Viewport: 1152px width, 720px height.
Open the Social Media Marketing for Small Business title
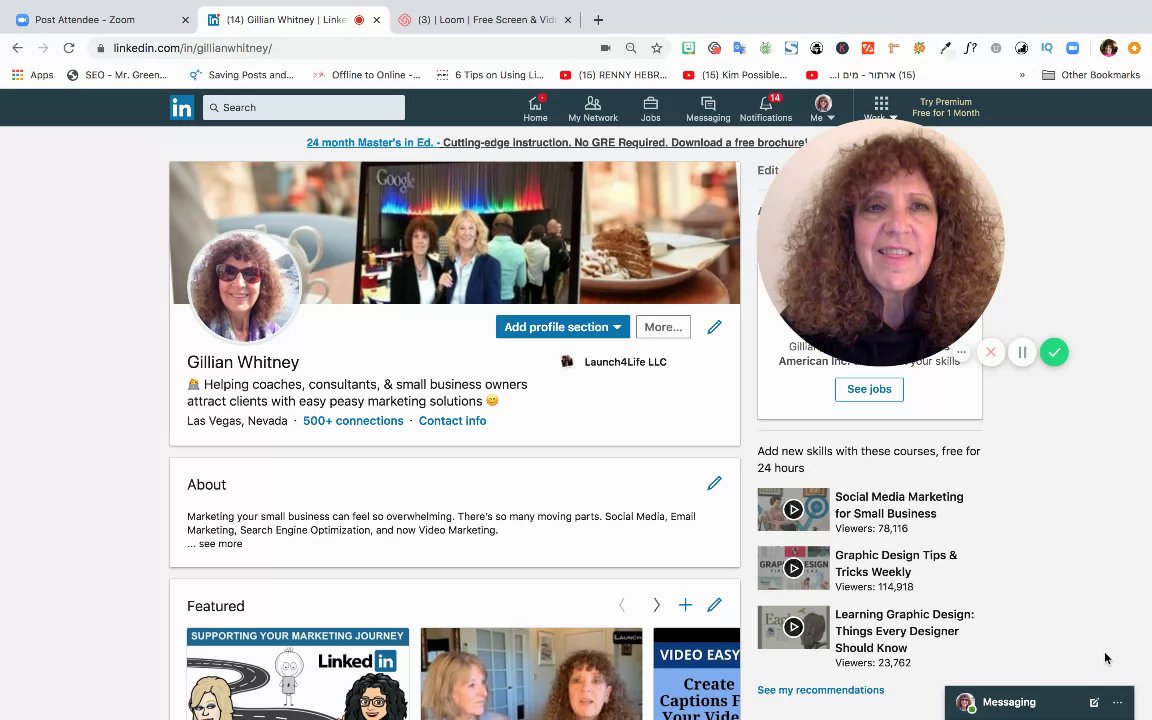click(899, 505)
